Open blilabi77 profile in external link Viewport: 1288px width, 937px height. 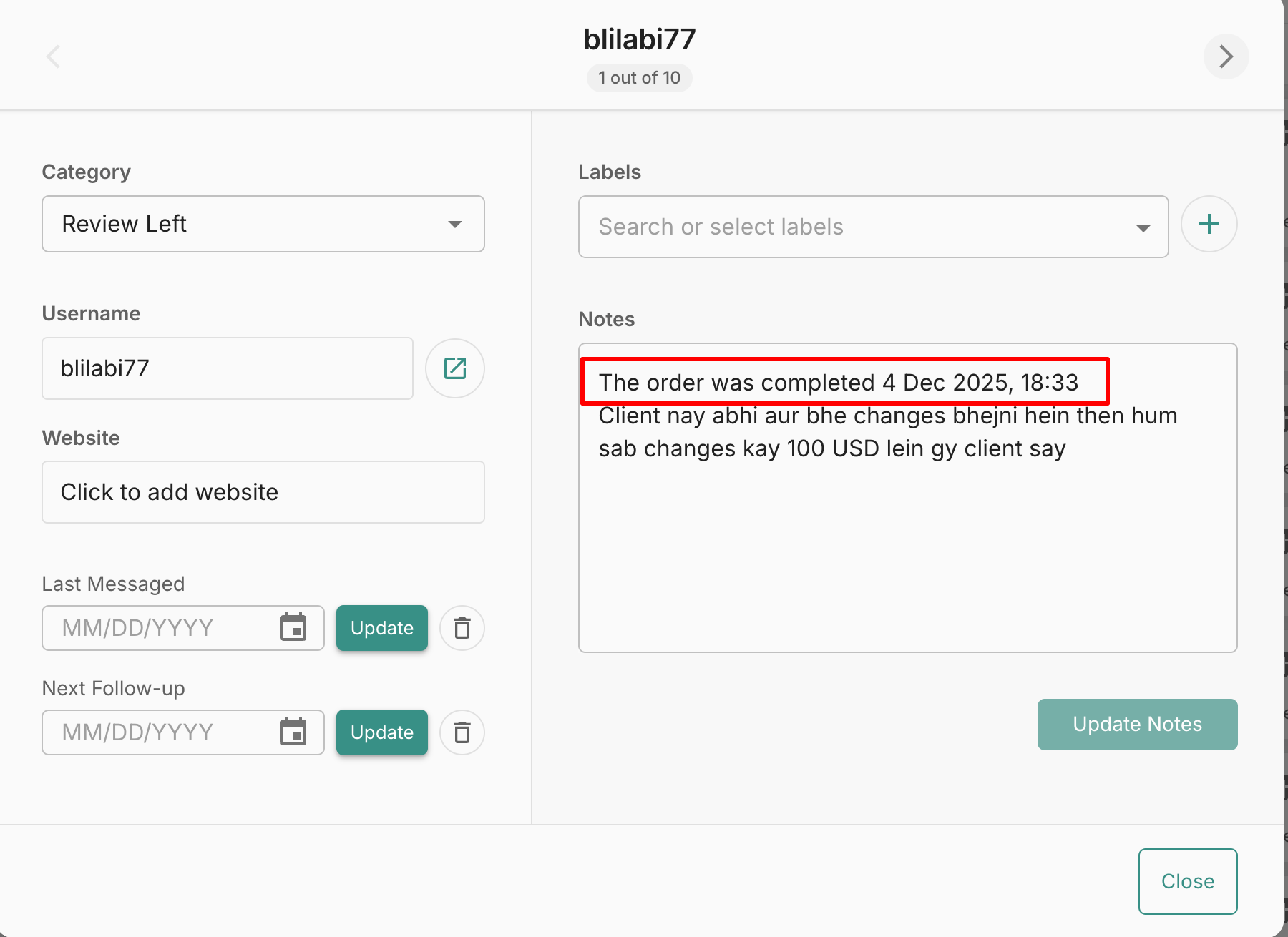point(455,368)
